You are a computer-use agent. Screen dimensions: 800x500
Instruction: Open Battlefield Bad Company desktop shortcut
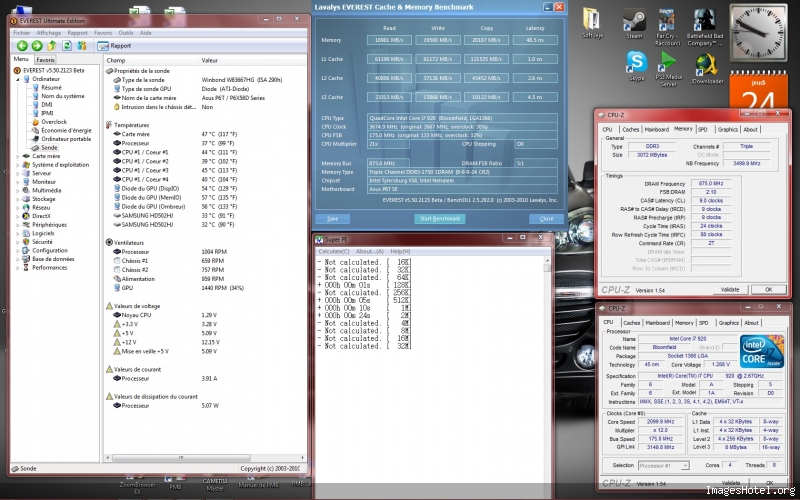coord(707,18)
